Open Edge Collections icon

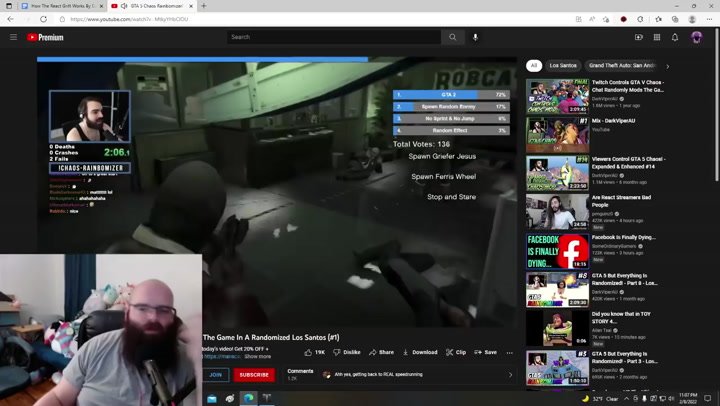pos(675,19)
